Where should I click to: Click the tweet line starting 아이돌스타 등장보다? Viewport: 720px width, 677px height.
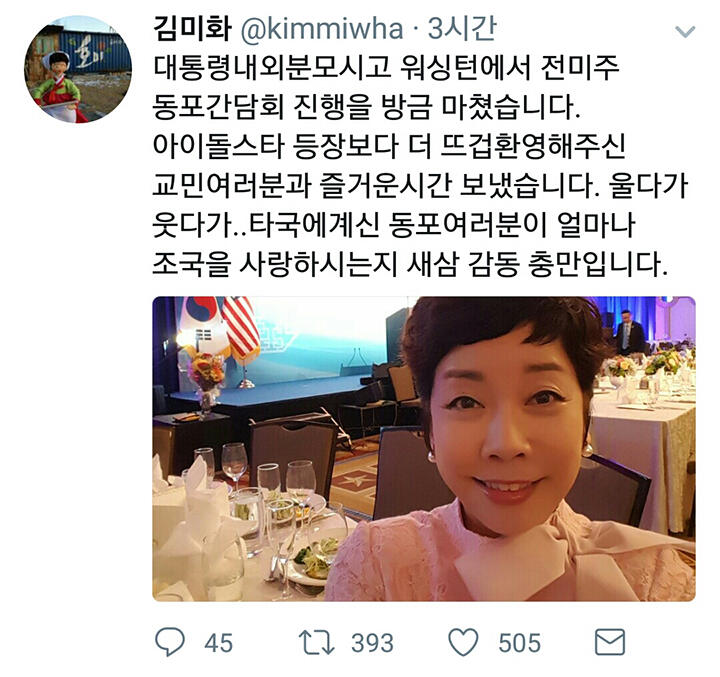[389, 146]
